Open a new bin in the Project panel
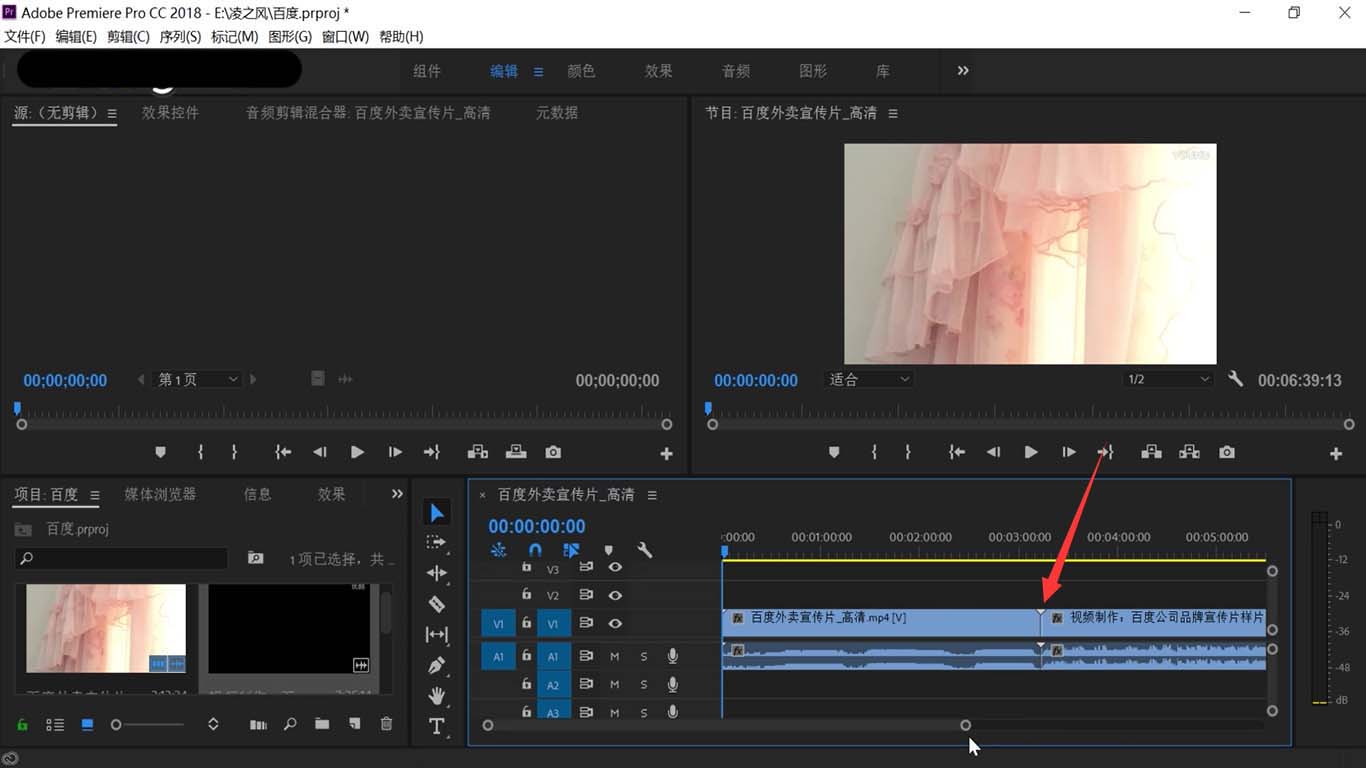This screenshot has height=768, width=1366. pos(321,723)
